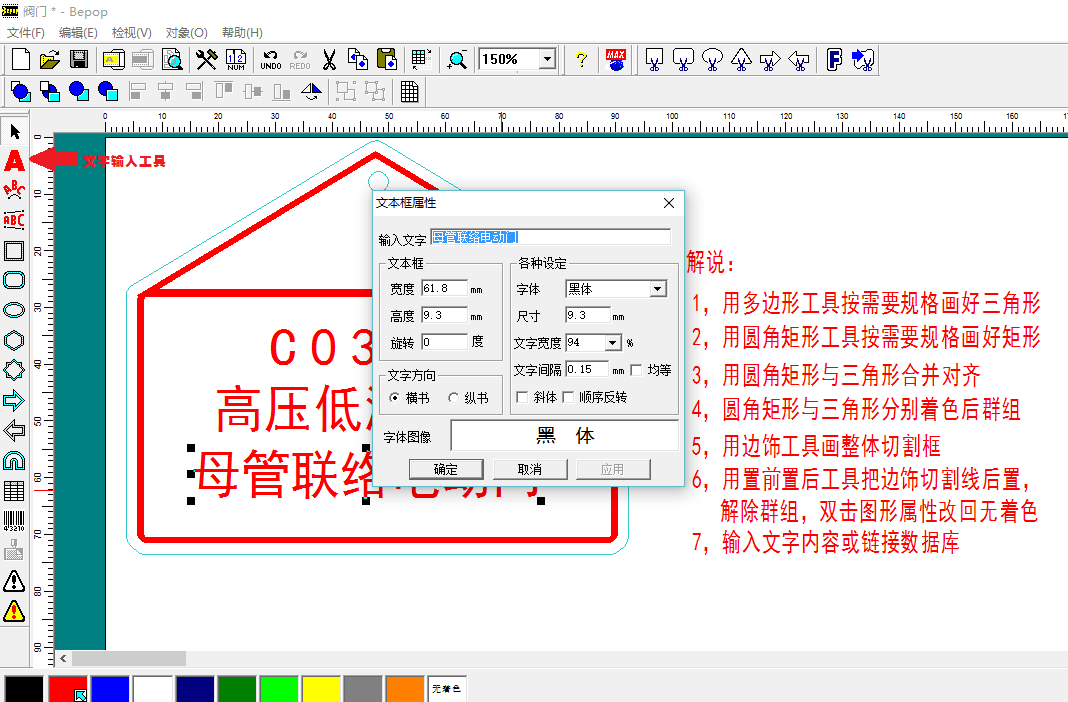Paste from clipboard with the paste icon
The image size is (1068, 702).
[x=387, y=60]
